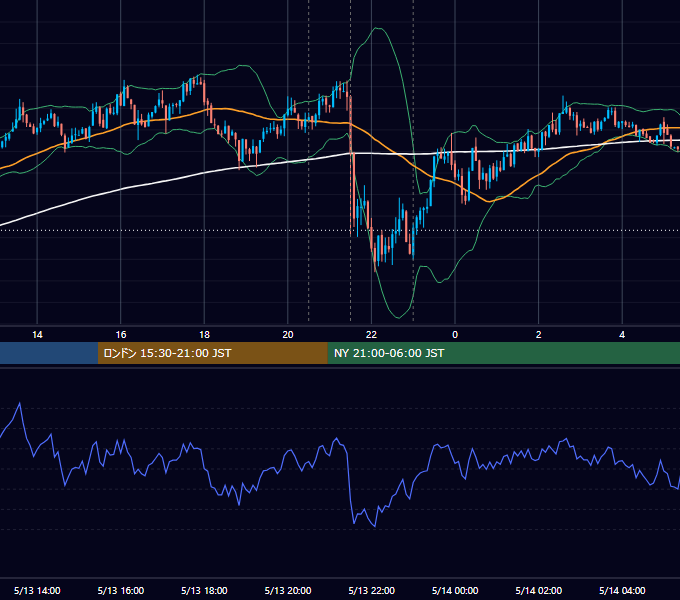Click the upper axis hour label 0
Image resolution: width=680 pixels, height=600 pixels.
[455, 335]
